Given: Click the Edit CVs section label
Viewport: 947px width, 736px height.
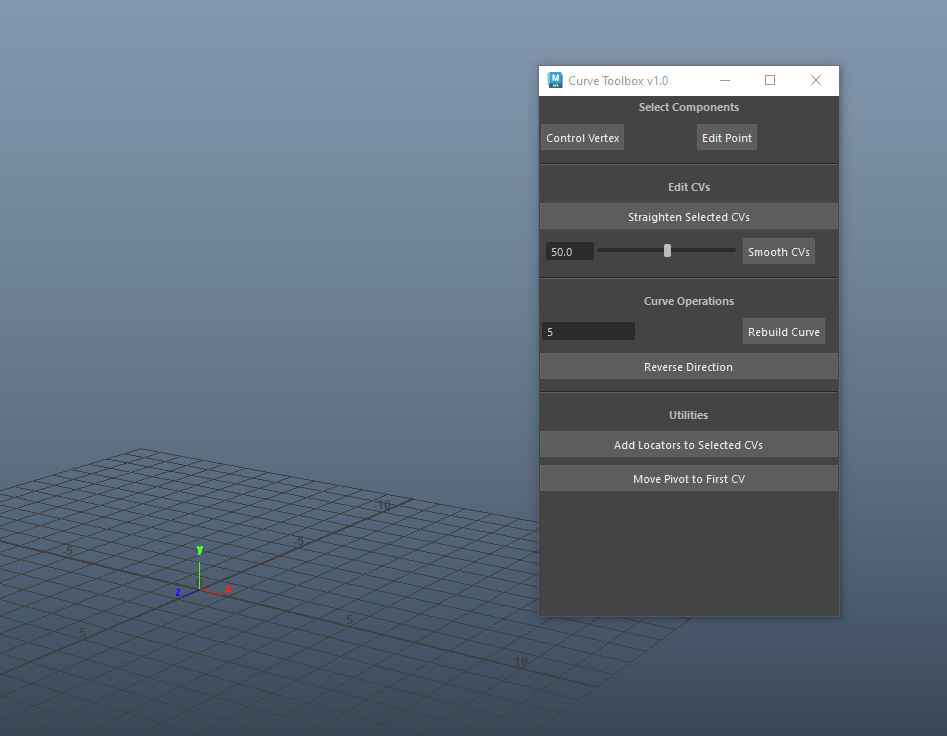Looking at the screenshot, I should pyautogui.click(x=689, y=187).
